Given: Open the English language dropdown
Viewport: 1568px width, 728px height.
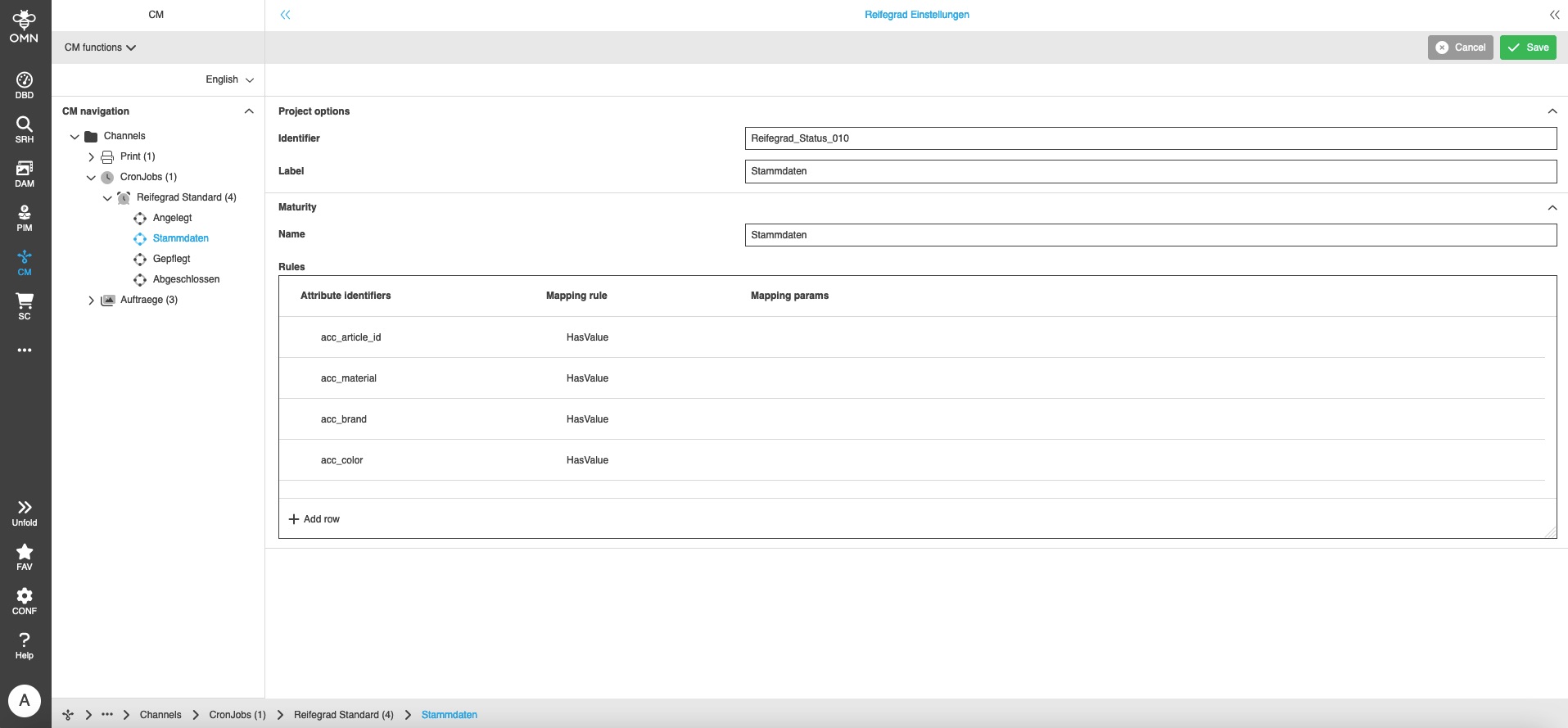Looking at the screenshot, I should point(229,79).
